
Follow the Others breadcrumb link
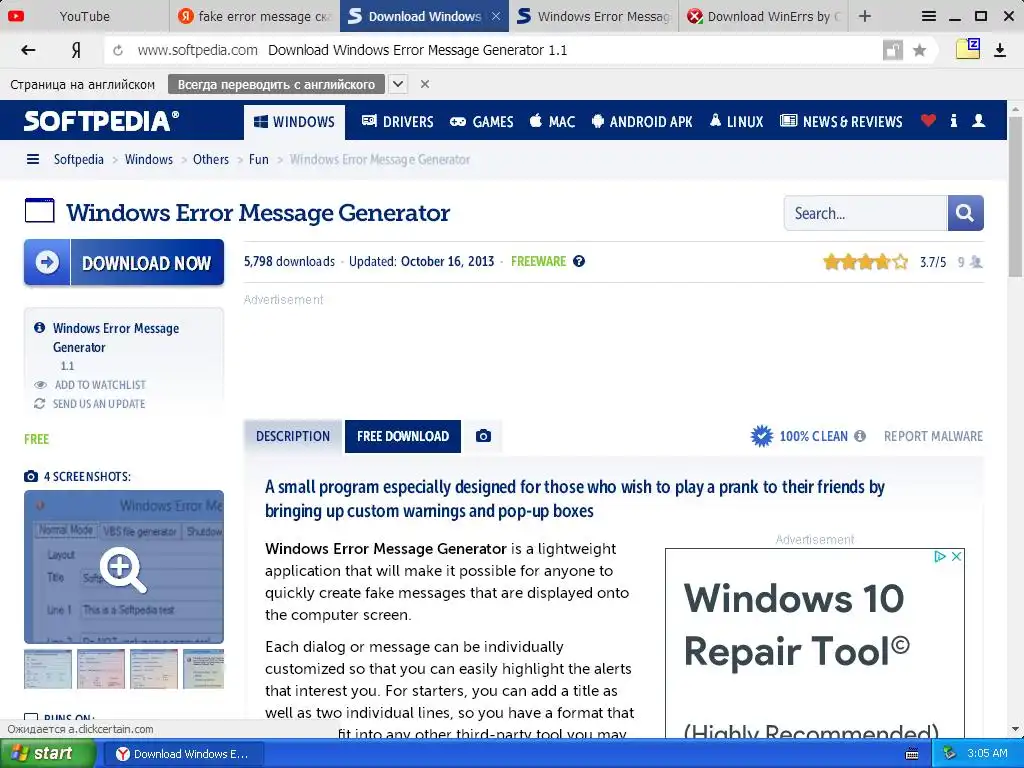coord(211,159)
